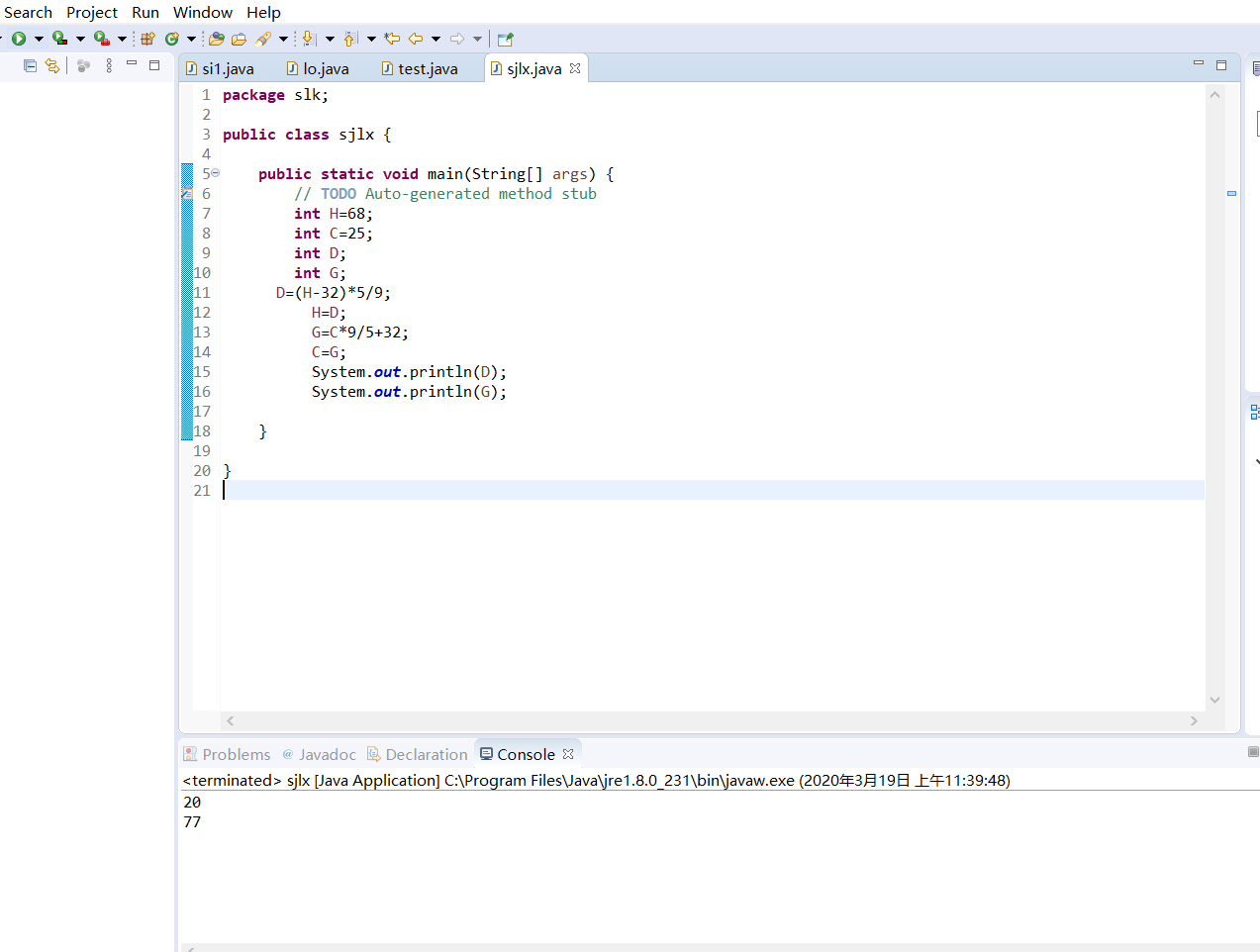Click the Open Type icon
1260x952 pixels.
[x=217, y=39]
